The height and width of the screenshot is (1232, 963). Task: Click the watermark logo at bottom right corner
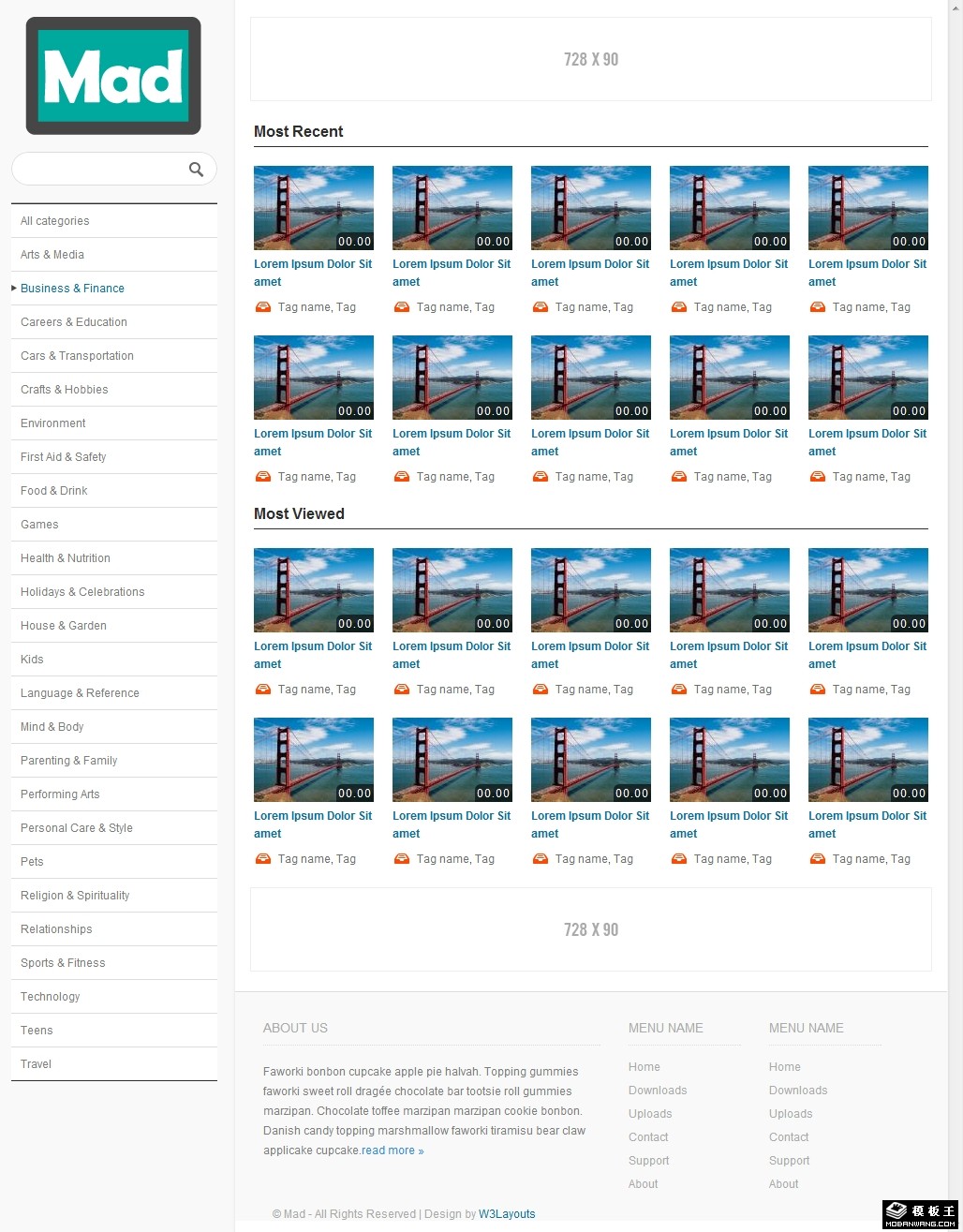point(922,1214)
